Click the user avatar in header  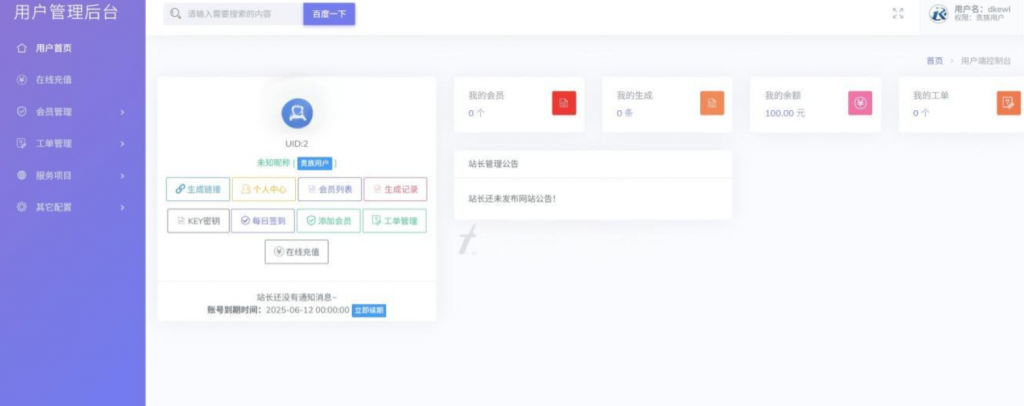pyautogui.click(x=938, y=14)
